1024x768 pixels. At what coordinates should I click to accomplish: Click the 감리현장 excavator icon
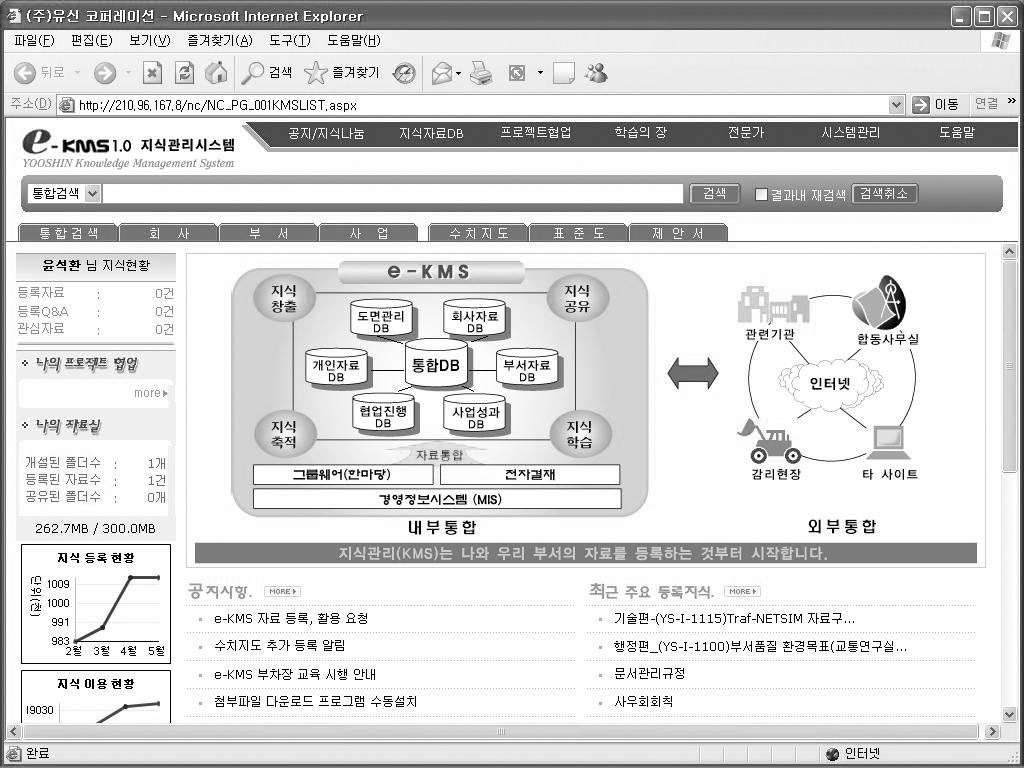coord(768,441)
